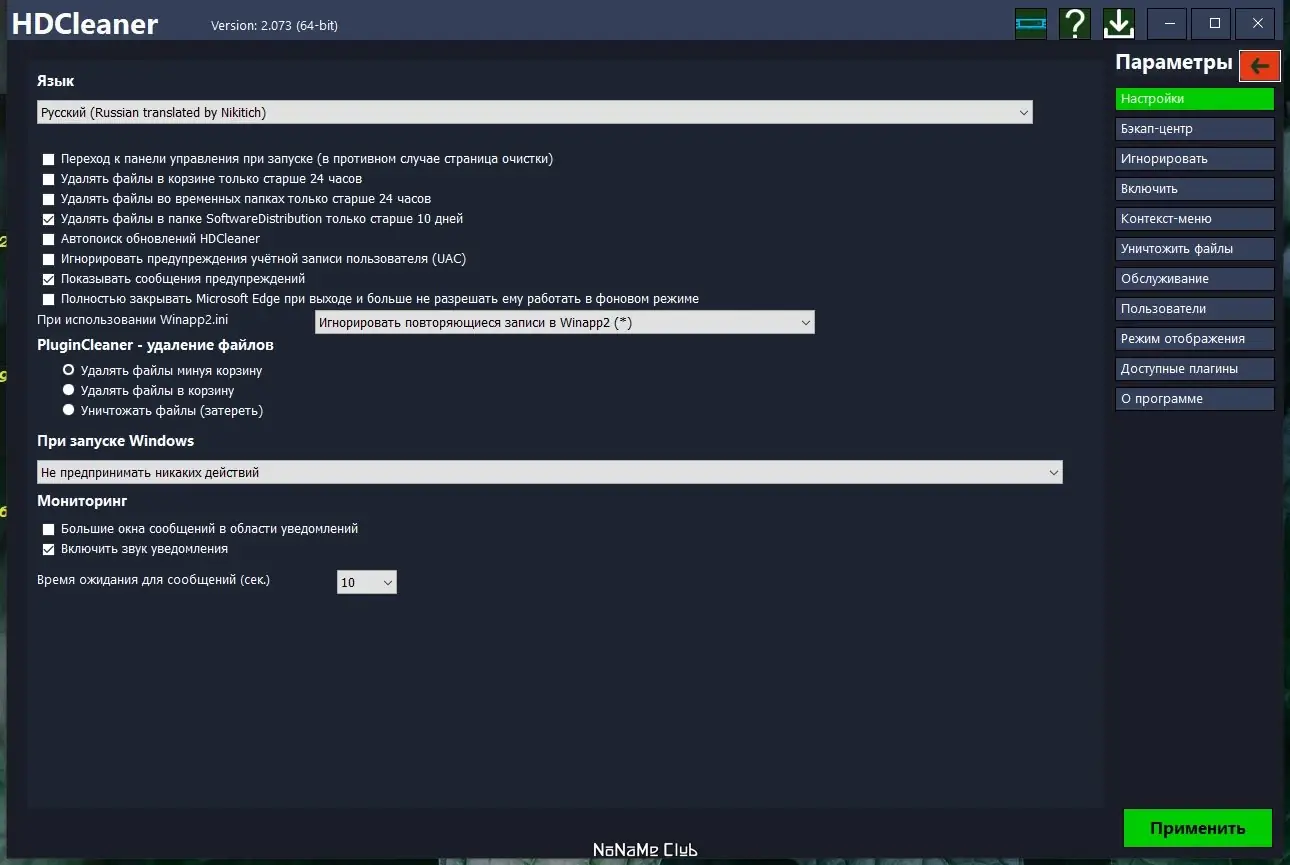Click the 'Параметры' panel heading
Image resolution: width=1290 pixels, height=865 pixels.
point(1174,63)
